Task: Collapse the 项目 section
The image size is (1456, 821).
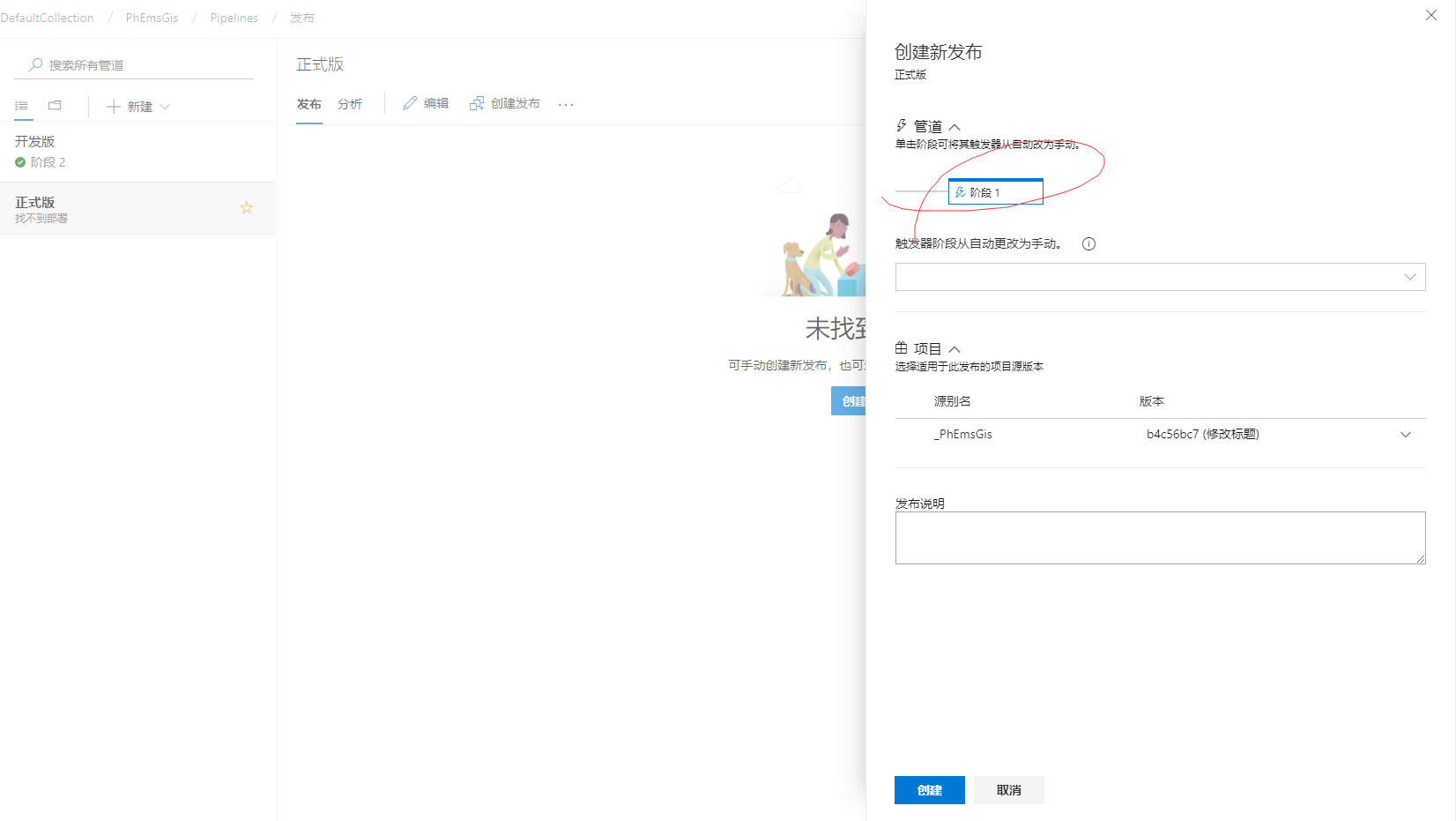Action: [x=955, y=349]
